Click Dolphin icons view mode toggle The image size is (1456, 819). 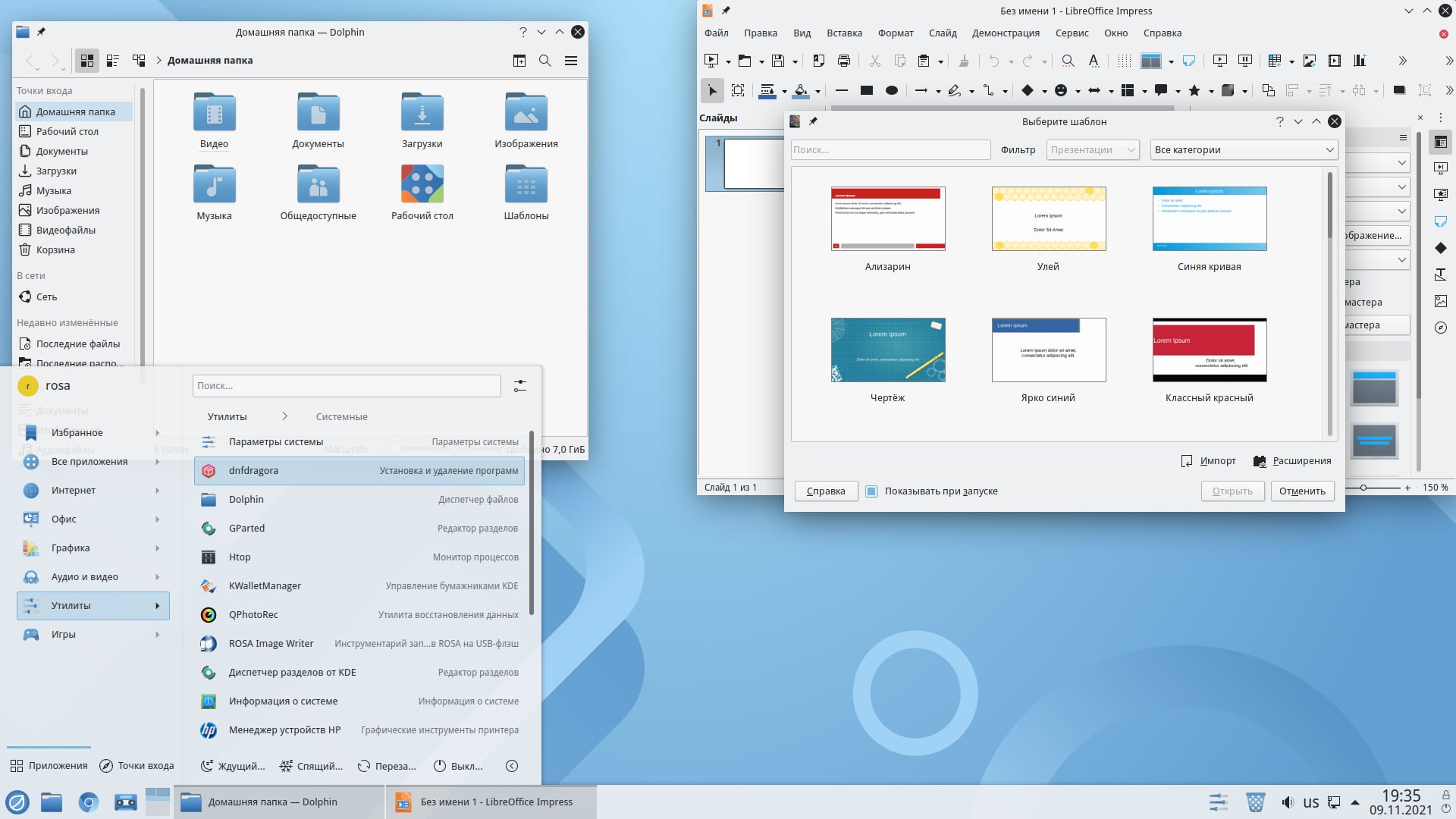[x=87, y=61]
